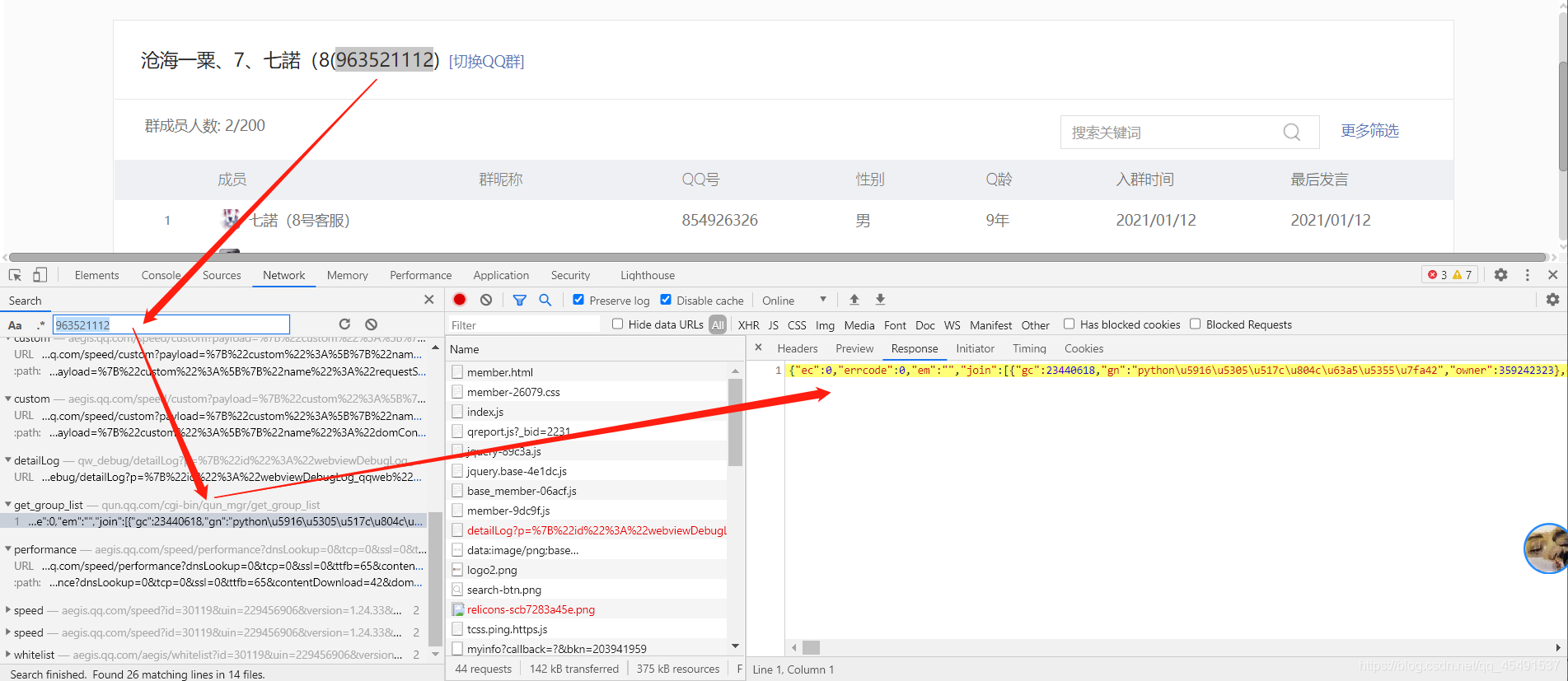1568x681 pixels.
Task: Close the Search sidebar
Action: click(x=428, y=300)
